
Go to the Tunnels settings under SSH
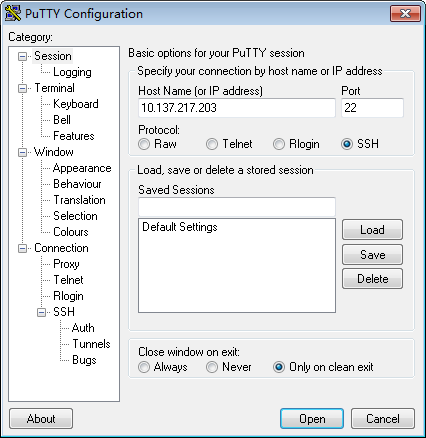91,344
